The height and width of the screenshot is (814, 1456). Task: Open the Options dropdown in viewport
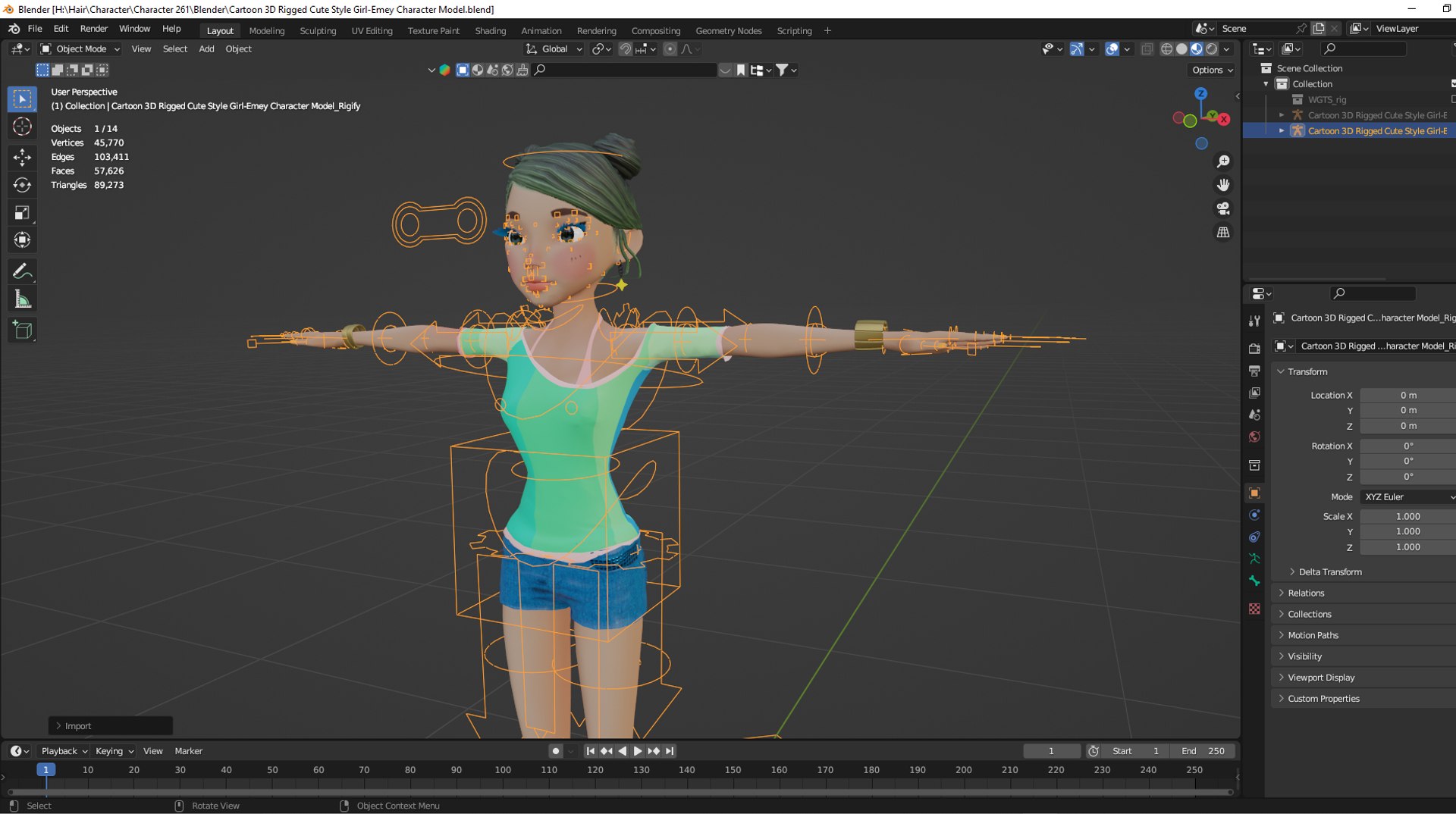pyautogui.click(x=1212, y=70)
